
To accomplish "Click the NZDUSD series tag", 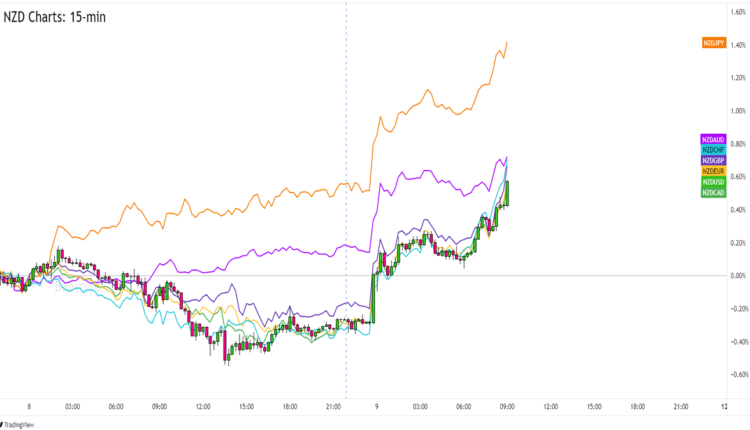I will (713, 181).
